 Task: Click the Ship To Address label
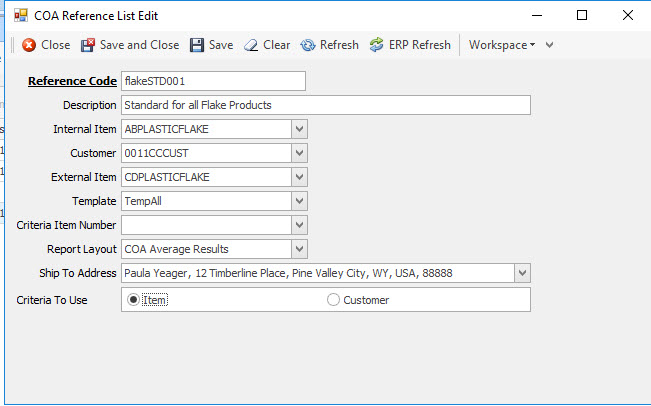tap(78, 273)
